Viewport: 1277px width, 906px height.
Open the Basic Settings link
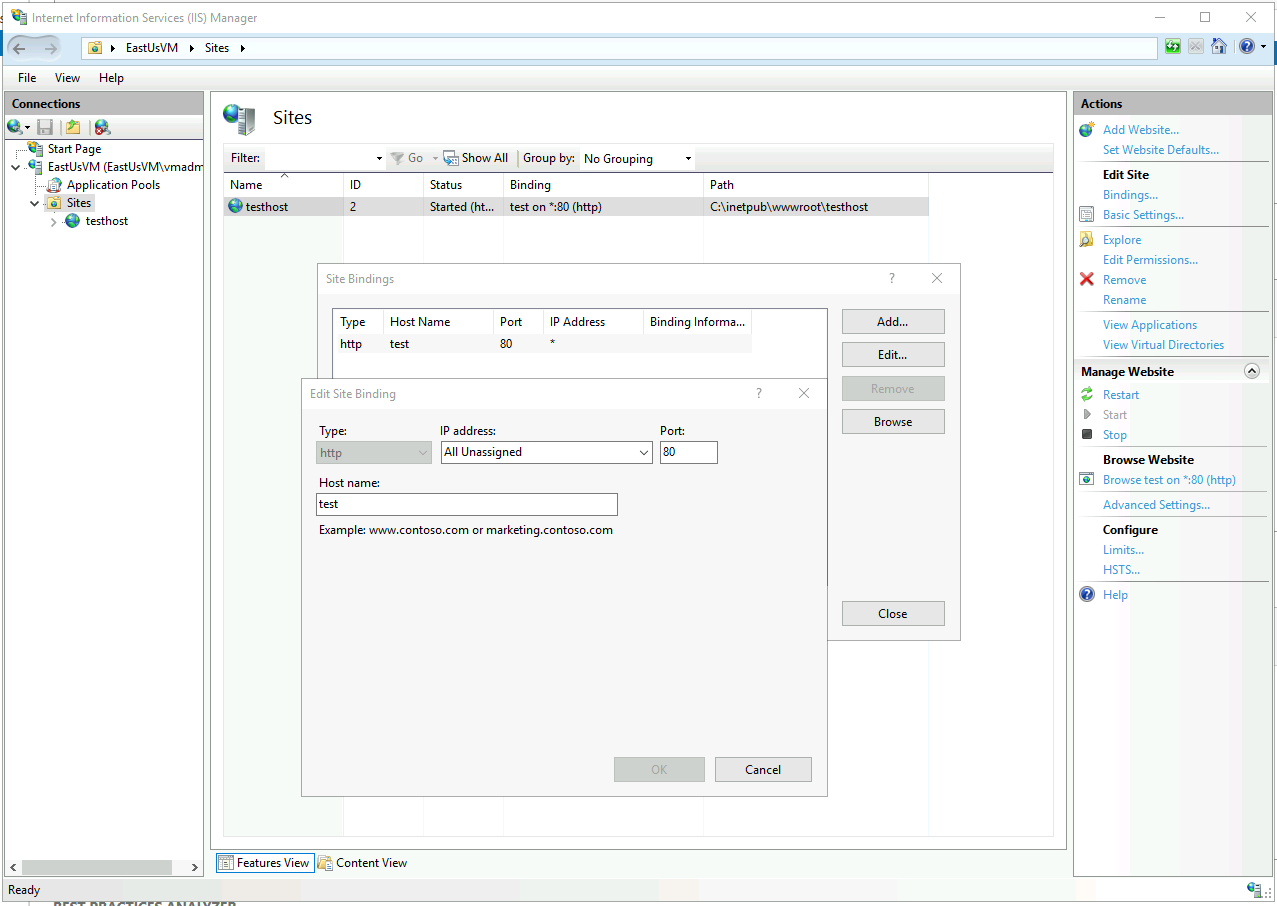pos(1143,215)
